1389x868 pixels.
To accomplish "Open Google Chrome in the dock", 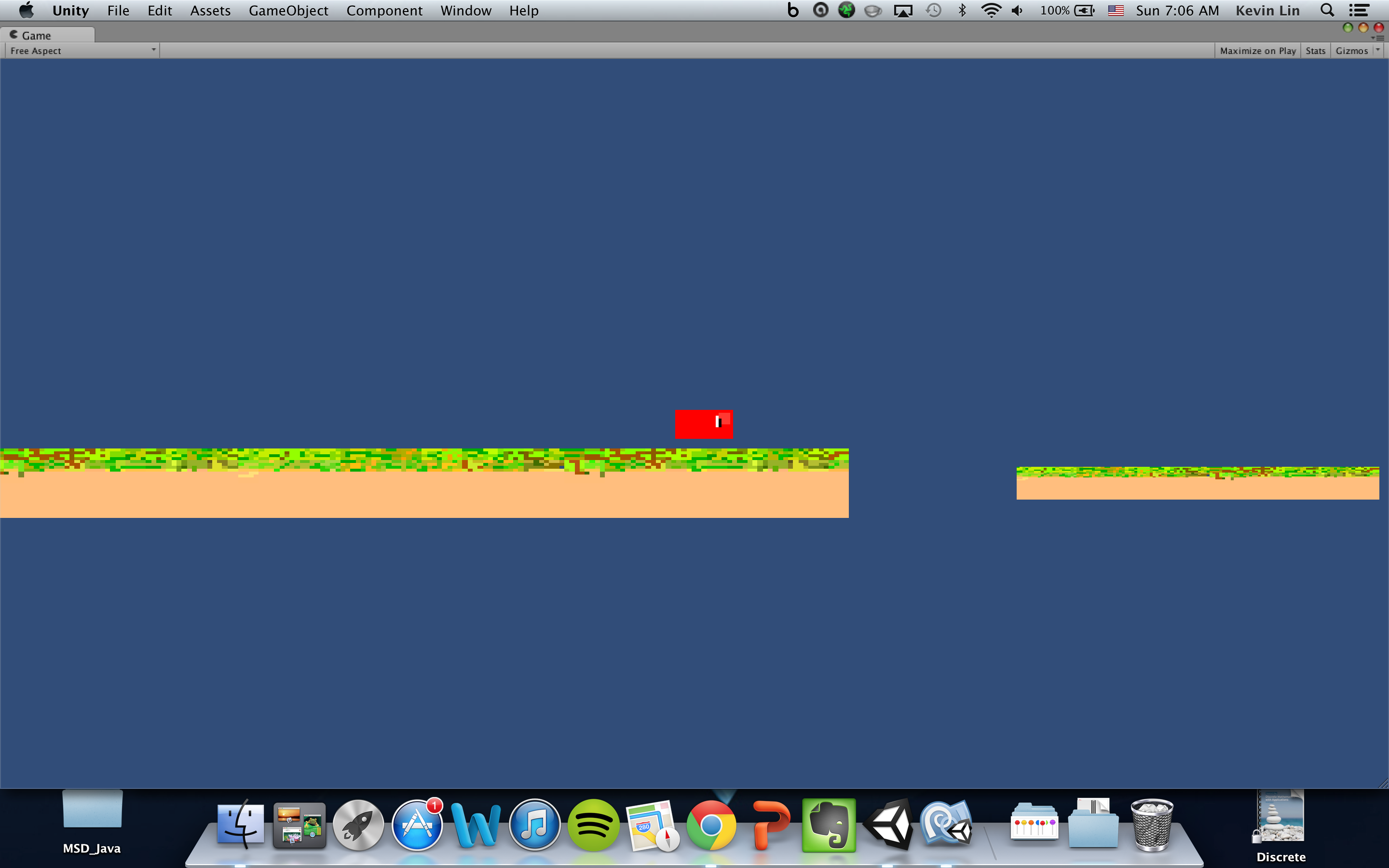I will pyautogui.click(x=710, y=826).
